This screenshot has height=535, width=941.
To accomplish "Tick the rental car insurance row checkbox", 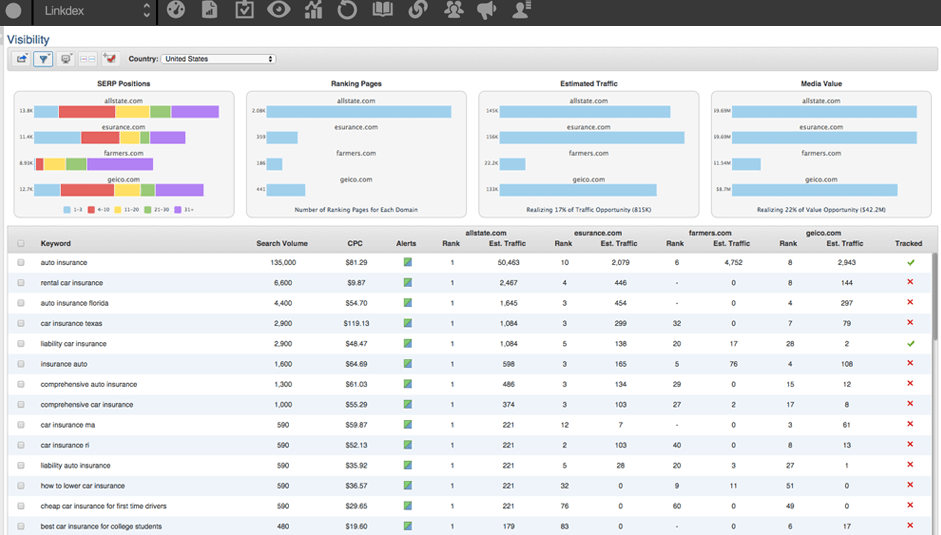I will pos(21,283).
